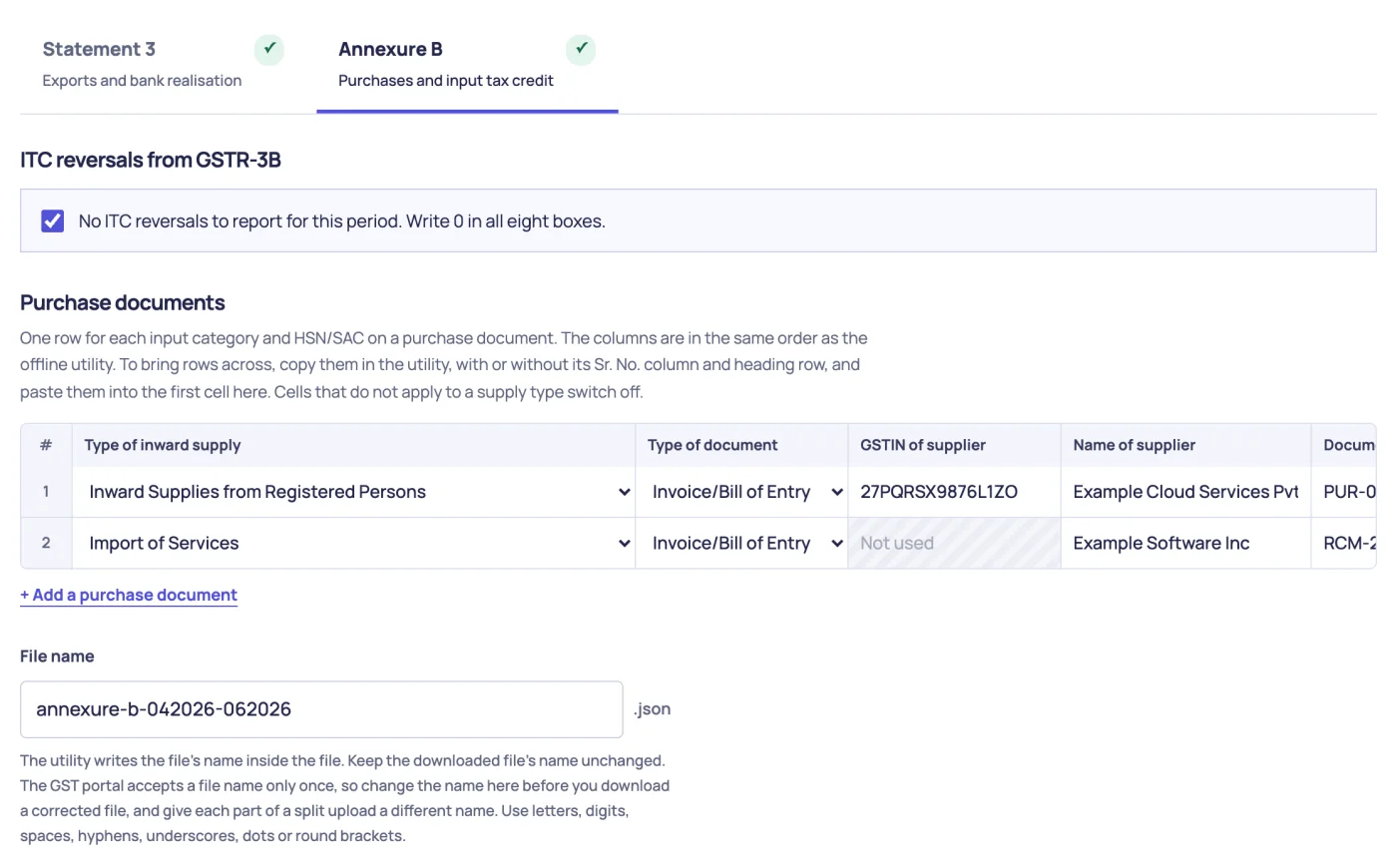Click the '.json' file extension label
The height and width of the screenshot is (868, 1397).
pyautogui.click(x=653, y=709)
